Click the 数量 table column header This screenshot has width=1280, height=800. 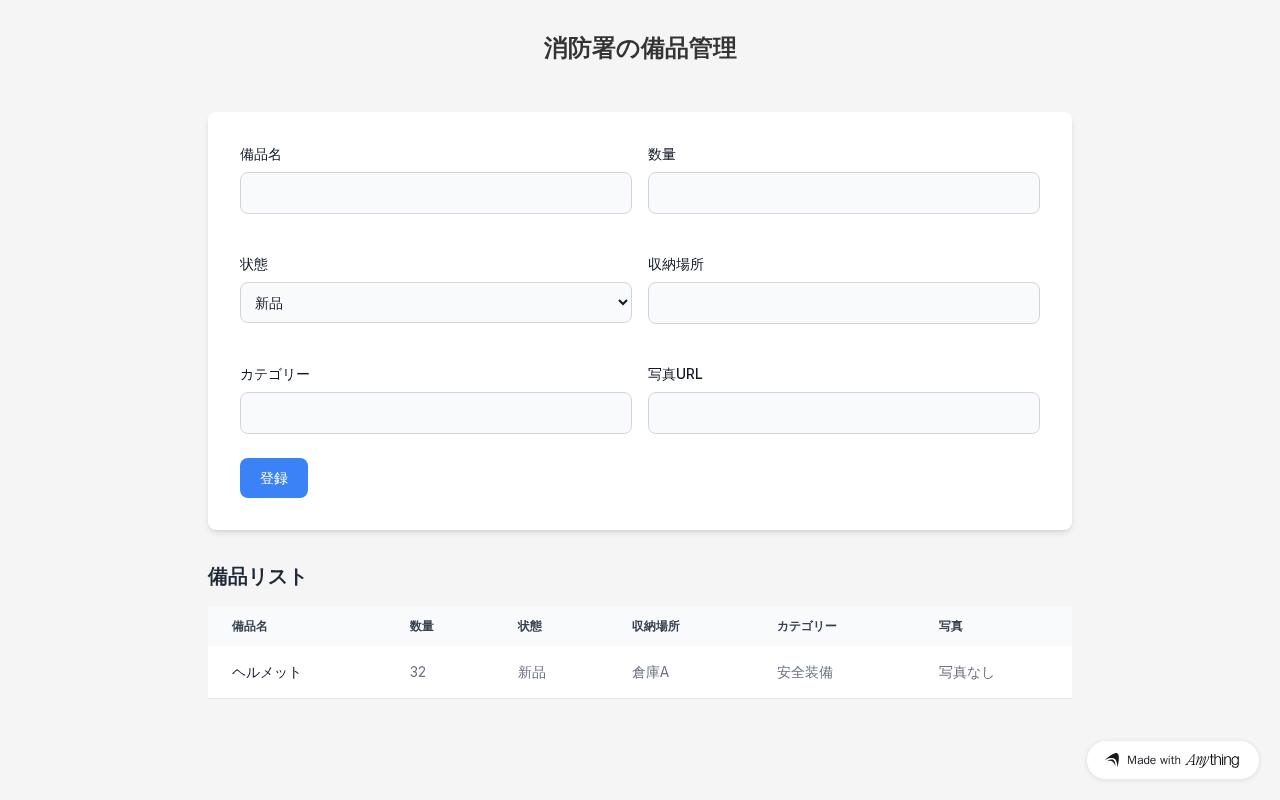[422, 626]
